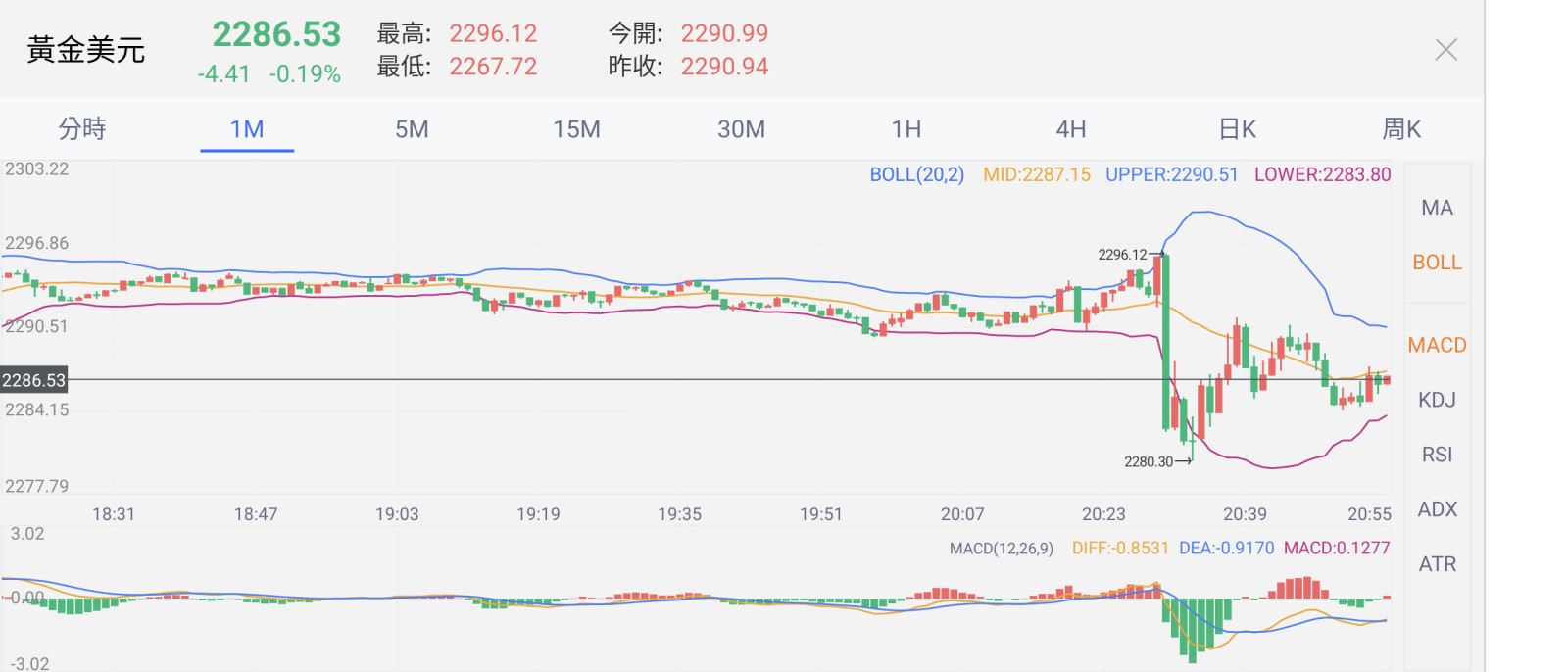The width and height of the screenshot is (1568, 672).
Task: Show the RSI indicator
Action: pyautogui.click(x=1437, y=455)
